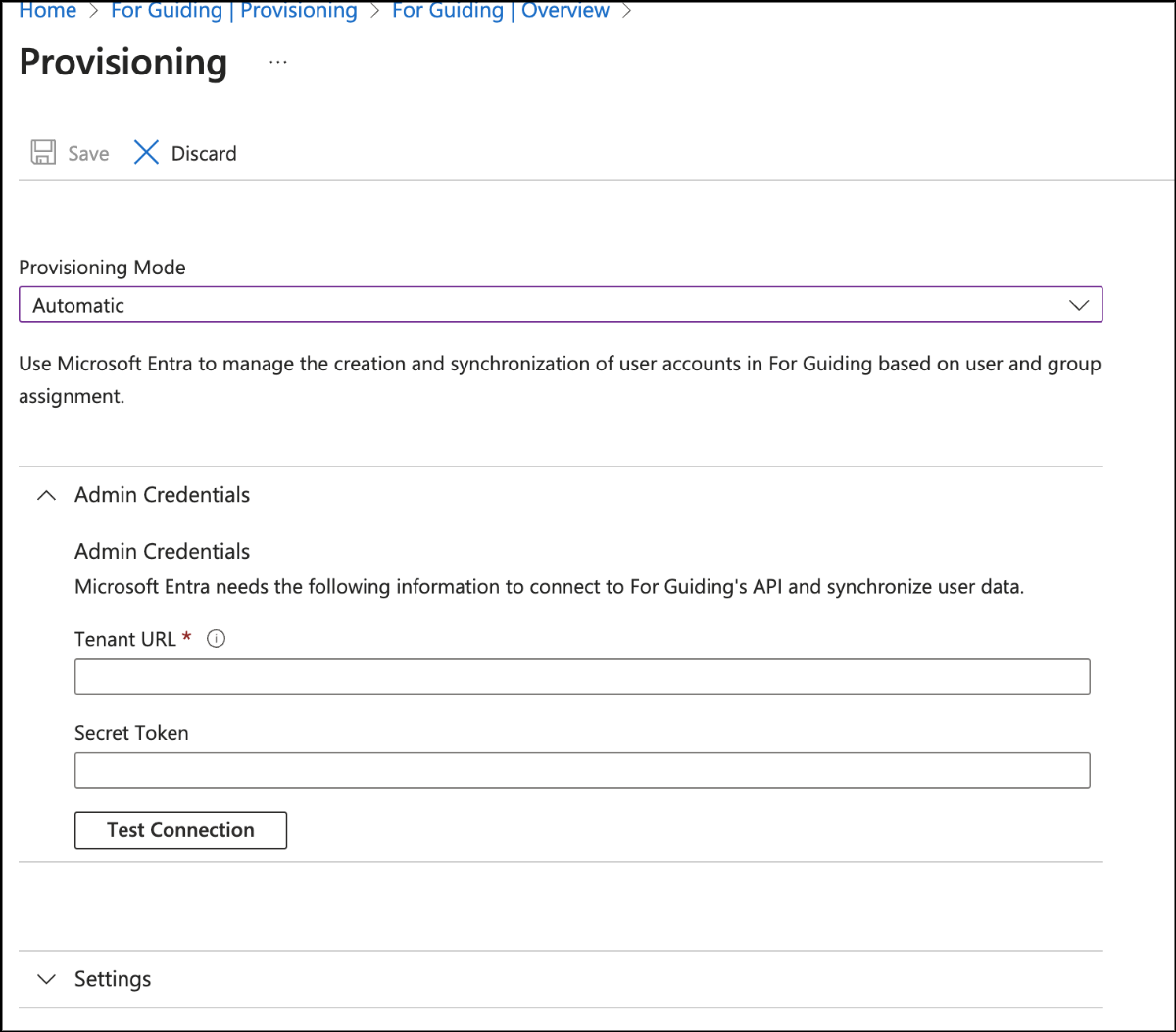
Task: Click the Tenant URL field label
Action: (124, 639)
